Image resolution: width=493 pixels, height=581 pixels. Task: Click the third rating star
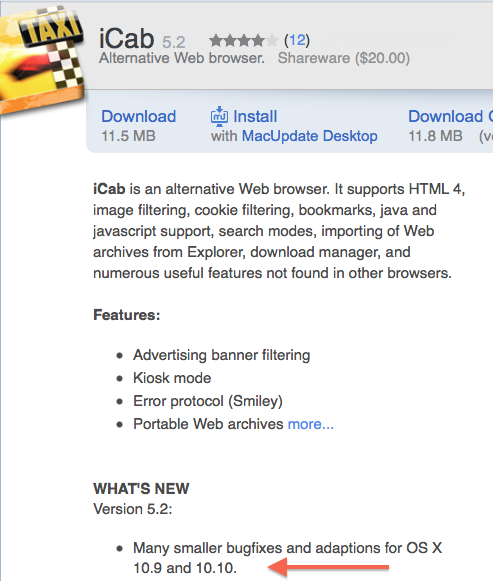(x=244, y=40)
